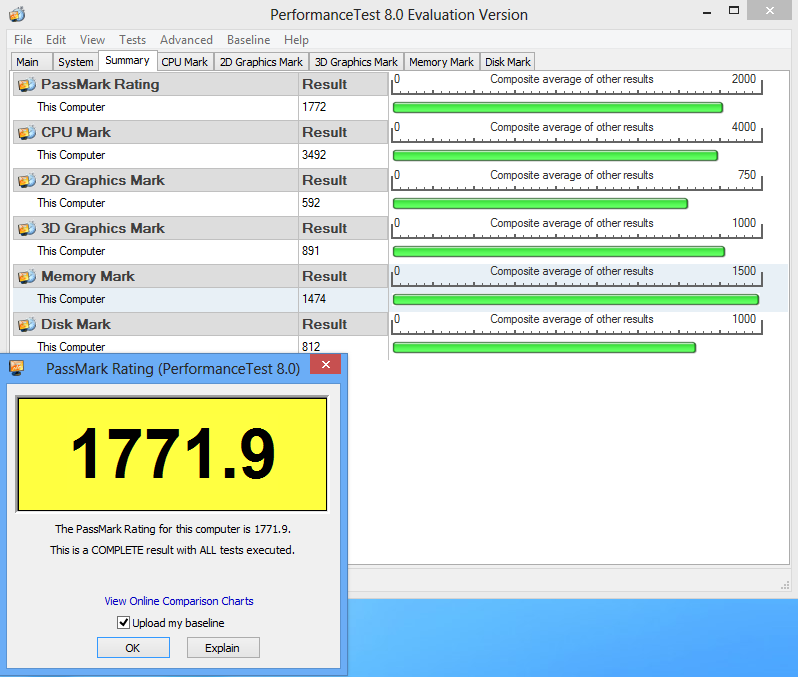
Task: Click the Disk Mark section header
Action: [x=201, y=324]
